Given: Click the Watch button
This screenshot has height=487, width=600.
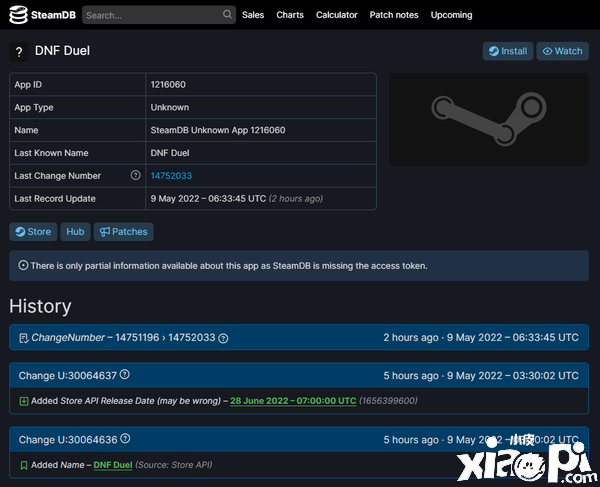Looking at the screenshot, I should tap(562, 51).
